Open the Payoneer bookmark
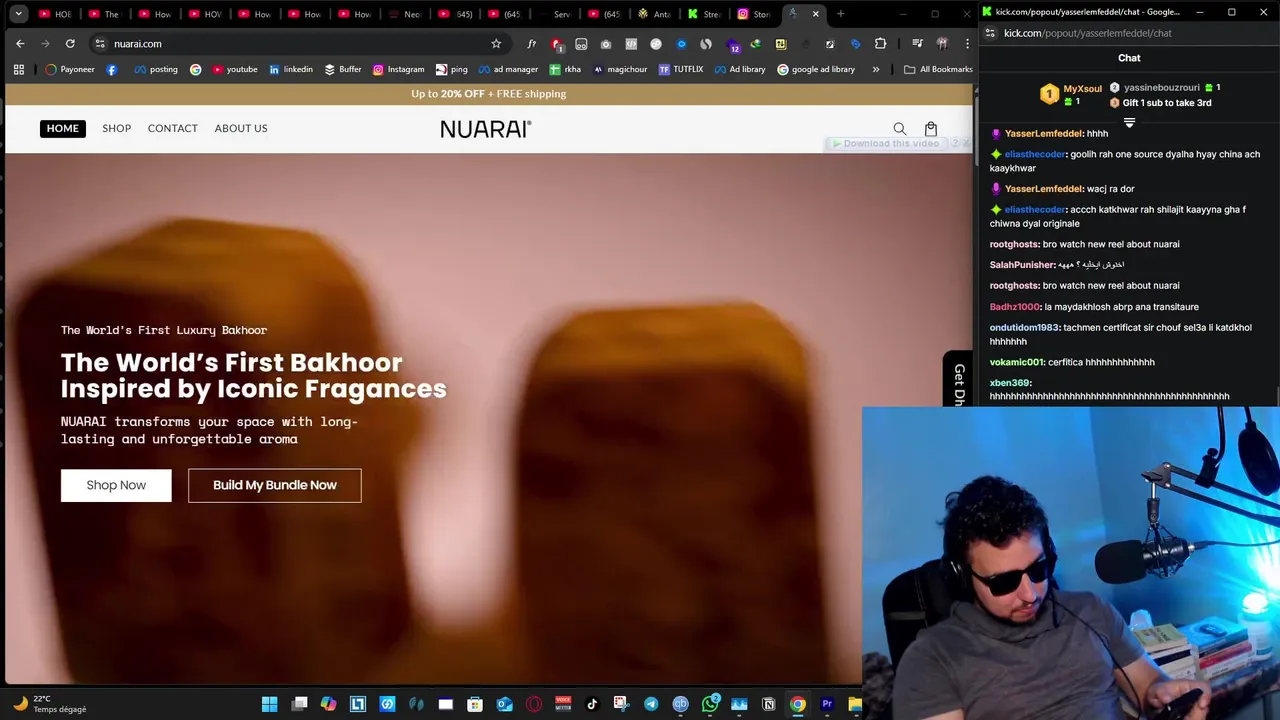This screenshot has width=1280, height=720. 70,70
